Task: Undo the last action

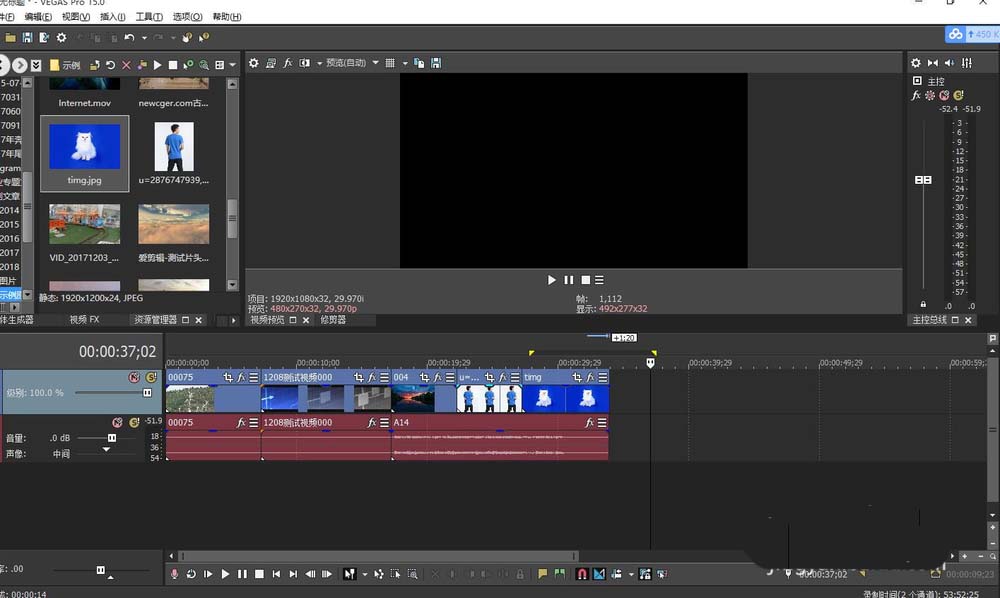Action: (129, 38)
